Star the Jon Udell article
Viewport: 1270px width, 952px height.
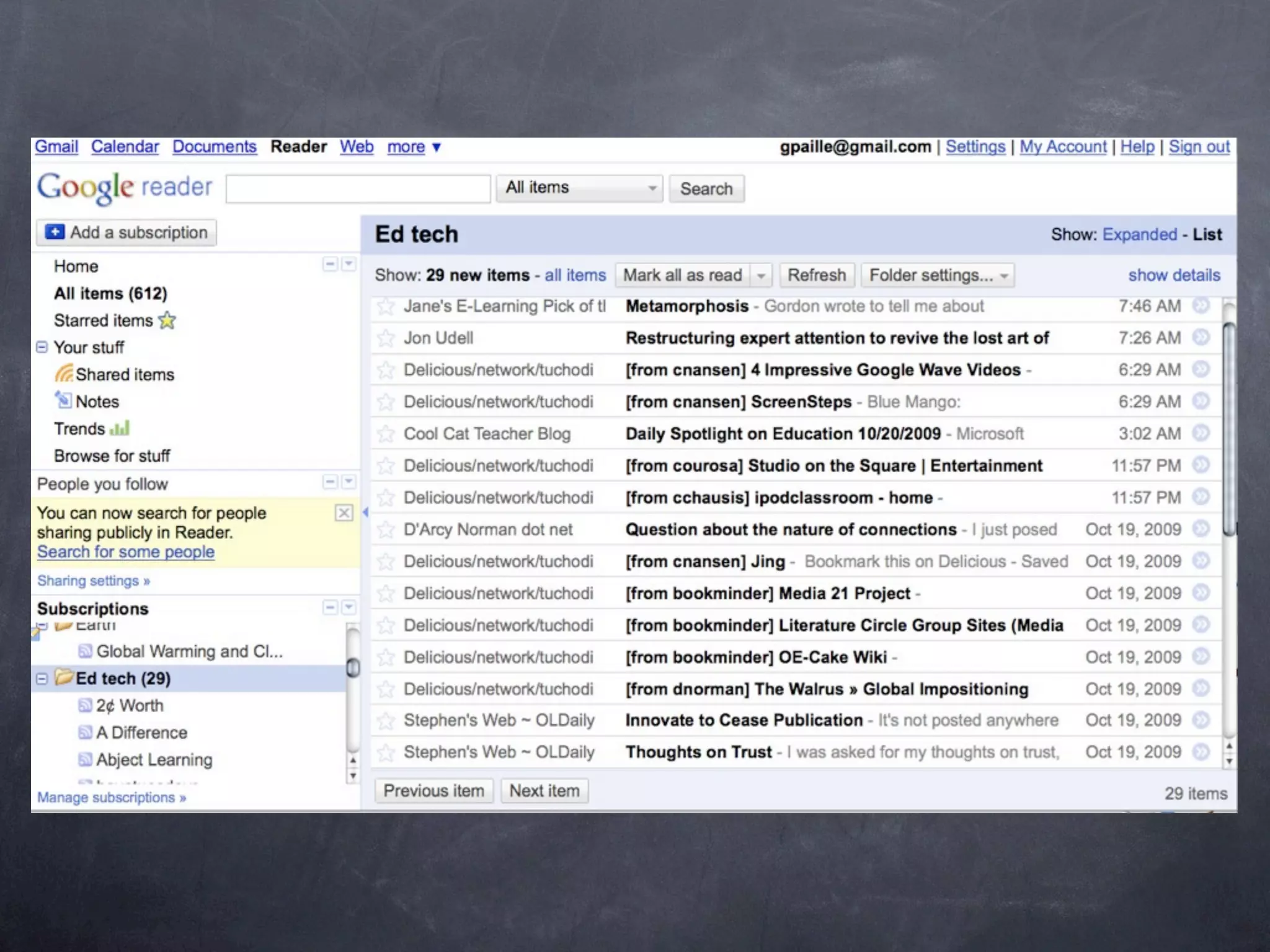386,338
